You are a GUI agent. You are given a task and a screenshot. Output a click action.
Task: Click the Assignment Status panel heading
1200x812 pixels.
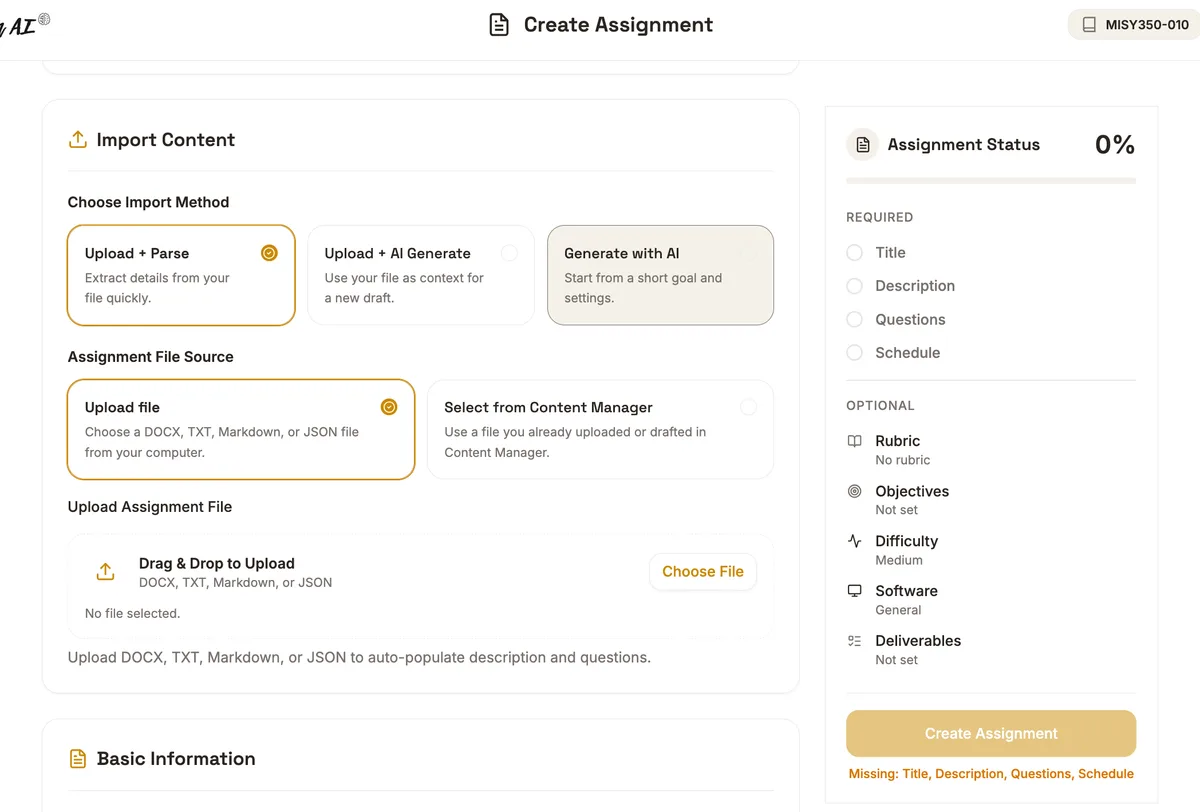click(964, 145)
